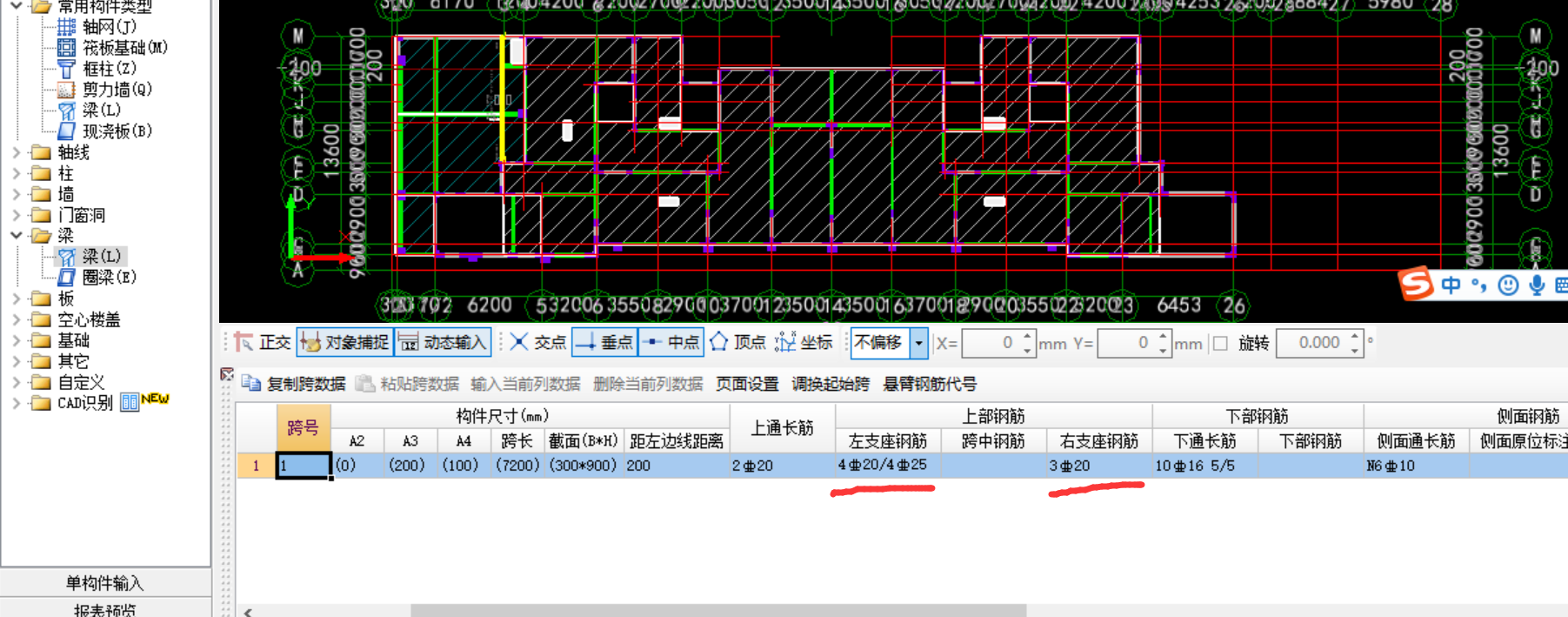1568x617 pixels.
Task: Toggle 中点 midpoint snap
Action: tap(671, 343)
